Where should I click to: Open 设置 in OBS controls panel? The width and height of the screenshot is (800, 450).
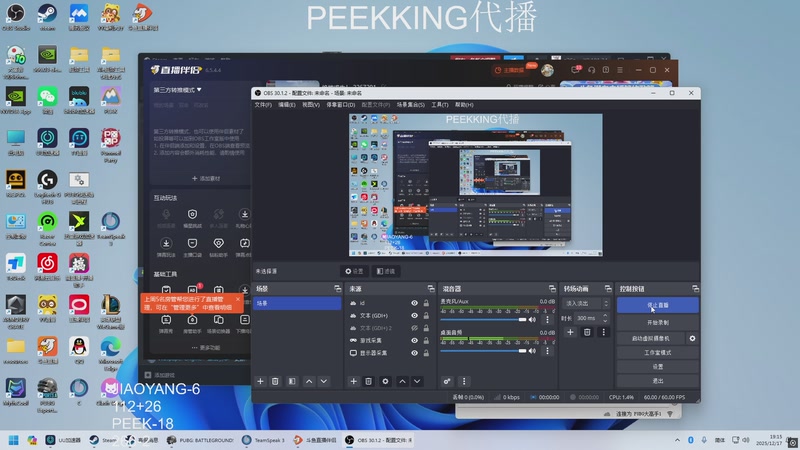coord(658,366)
